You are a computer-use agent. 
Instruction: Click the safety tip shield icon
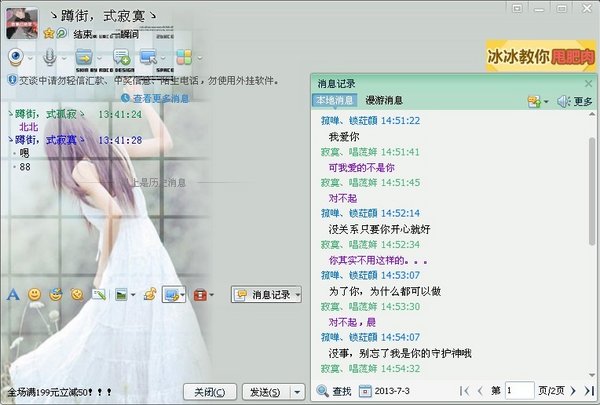click(12, 80)
